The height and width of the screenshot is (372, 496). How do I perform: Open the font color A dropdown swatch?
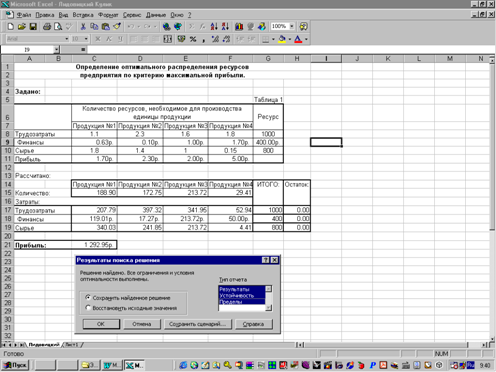[306, 39]
